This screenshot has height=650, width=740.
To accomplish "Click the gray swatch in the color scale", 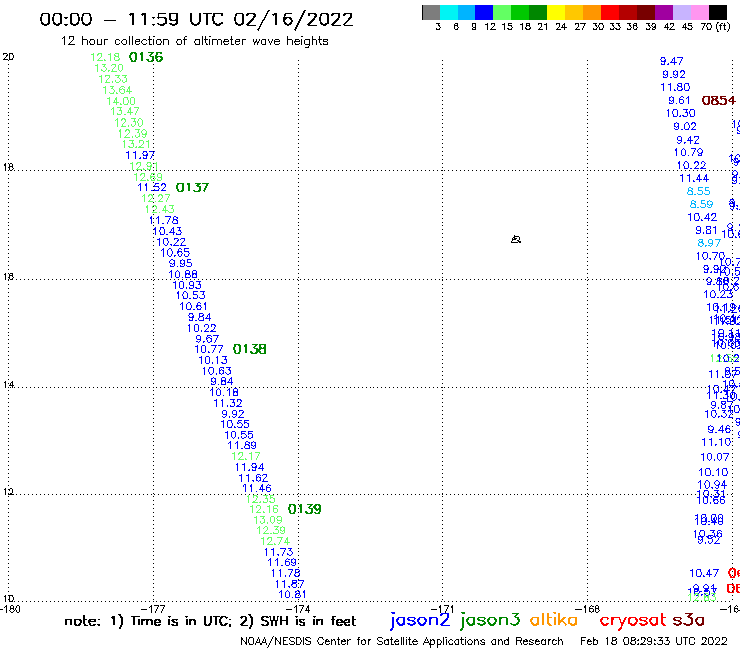I will [x=431, y=12].
